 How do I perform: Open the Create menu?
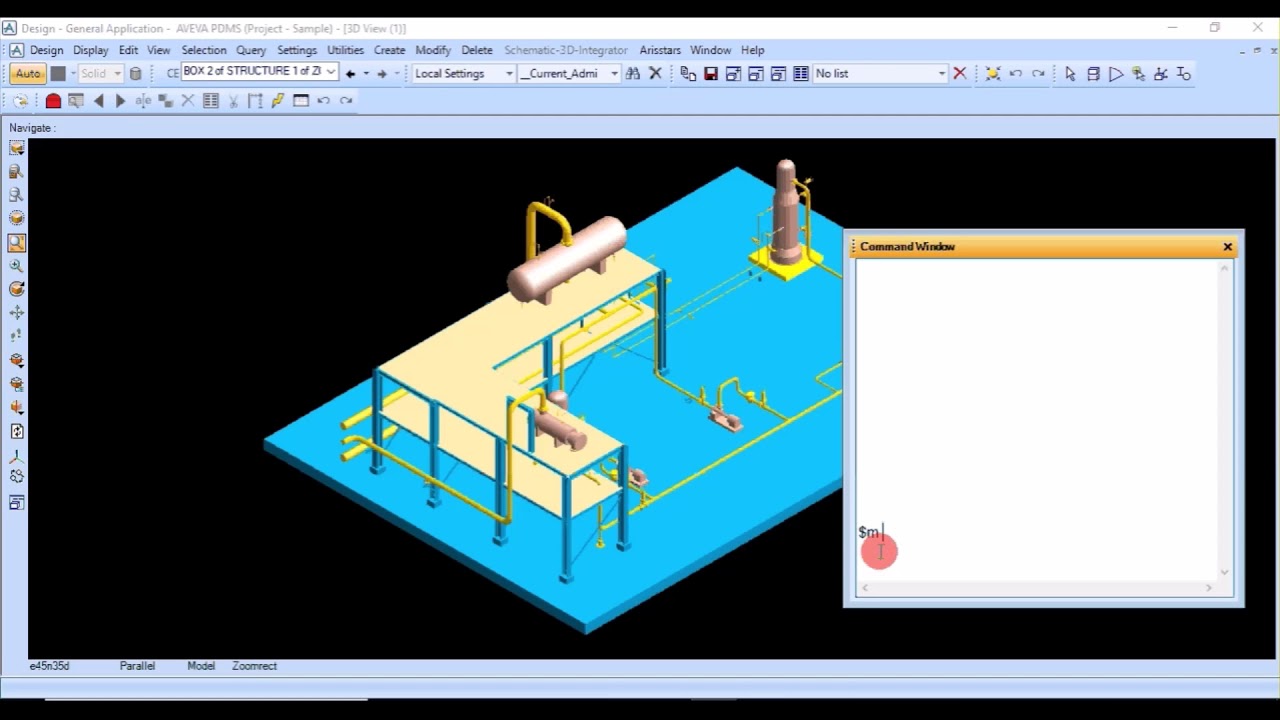[389, 50]
